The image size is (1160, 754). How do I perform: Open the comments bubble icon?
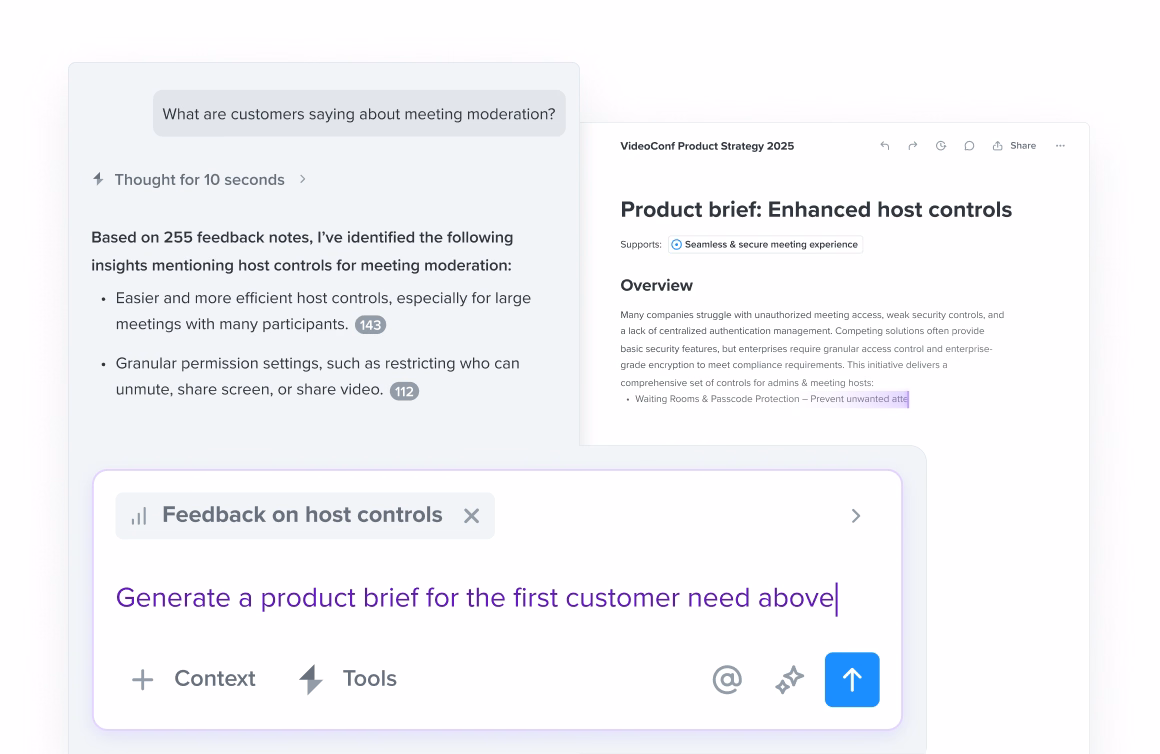coord(969,146)
